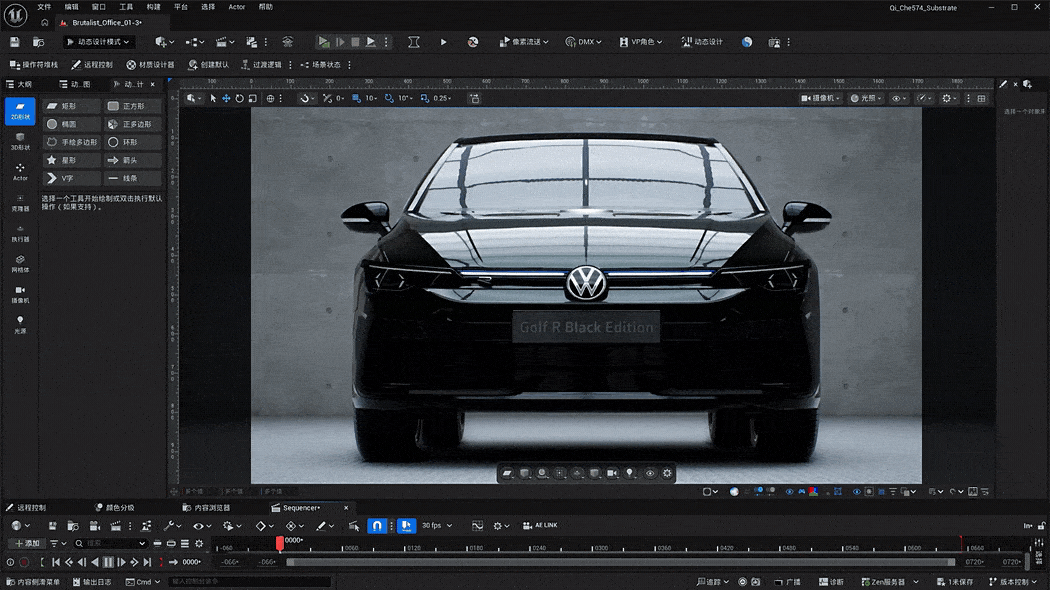The image size is (1050, 590).
Task: Click the Sequencer time range scrollbar
Action: point(621,563)
